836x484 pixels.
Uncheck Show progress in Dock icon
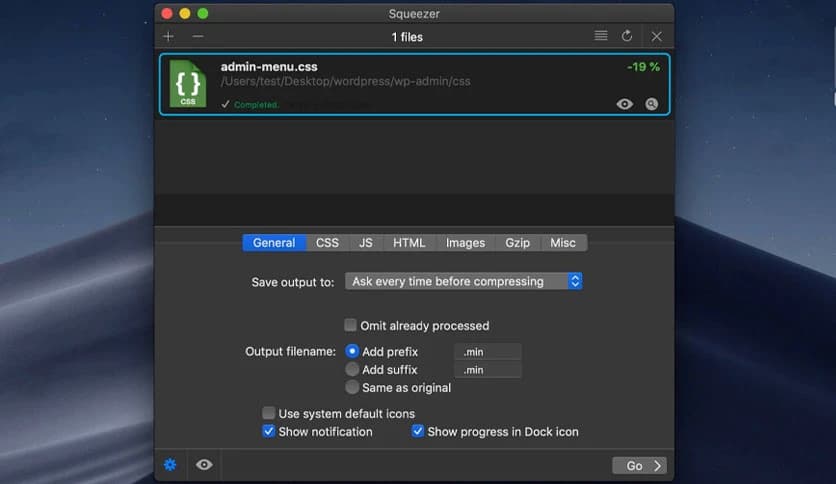pos(418,432)
